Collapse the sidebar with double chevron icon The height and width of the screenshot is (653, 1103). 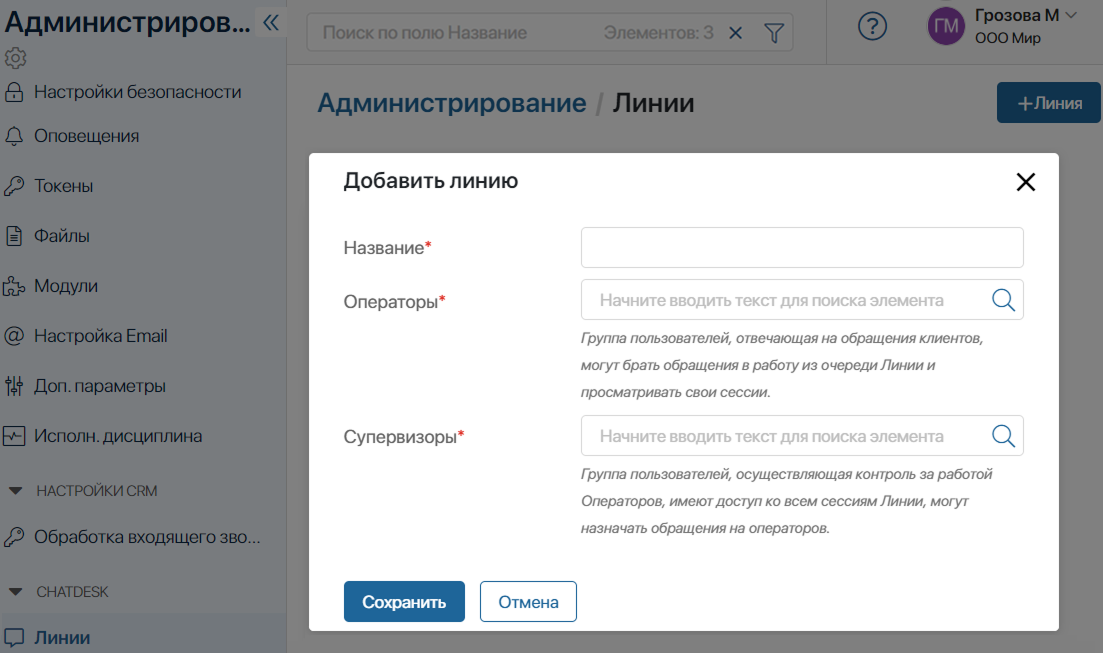coord(270,24)
